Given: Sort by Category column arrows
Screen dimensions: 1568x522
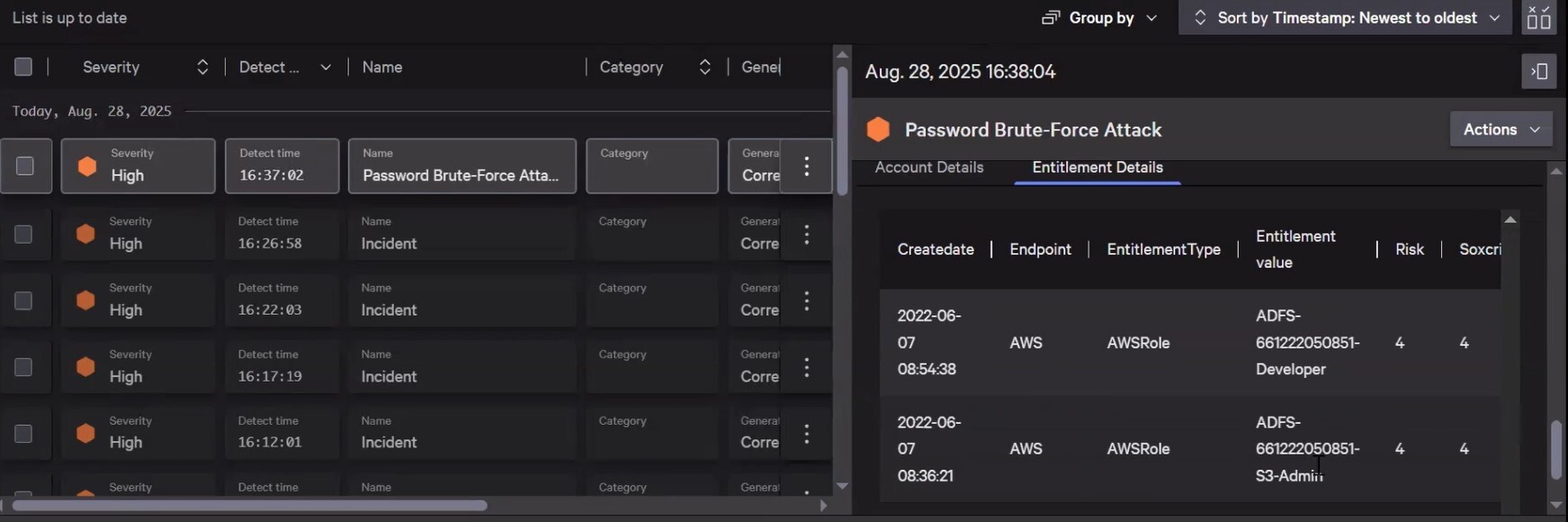Looking at the screenshot, I should [704, 67].
